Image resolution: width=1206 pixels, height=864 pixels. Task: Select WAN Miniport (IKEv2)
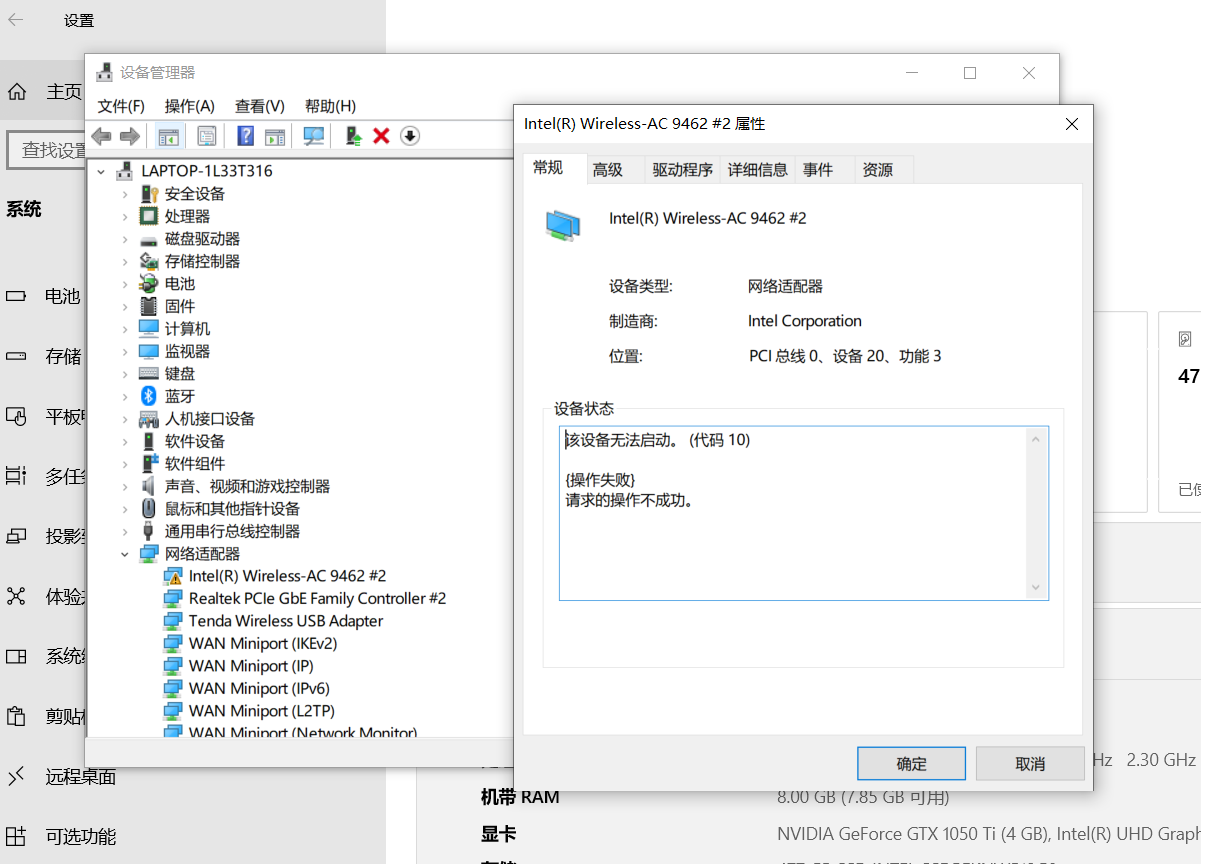[263, 643]
